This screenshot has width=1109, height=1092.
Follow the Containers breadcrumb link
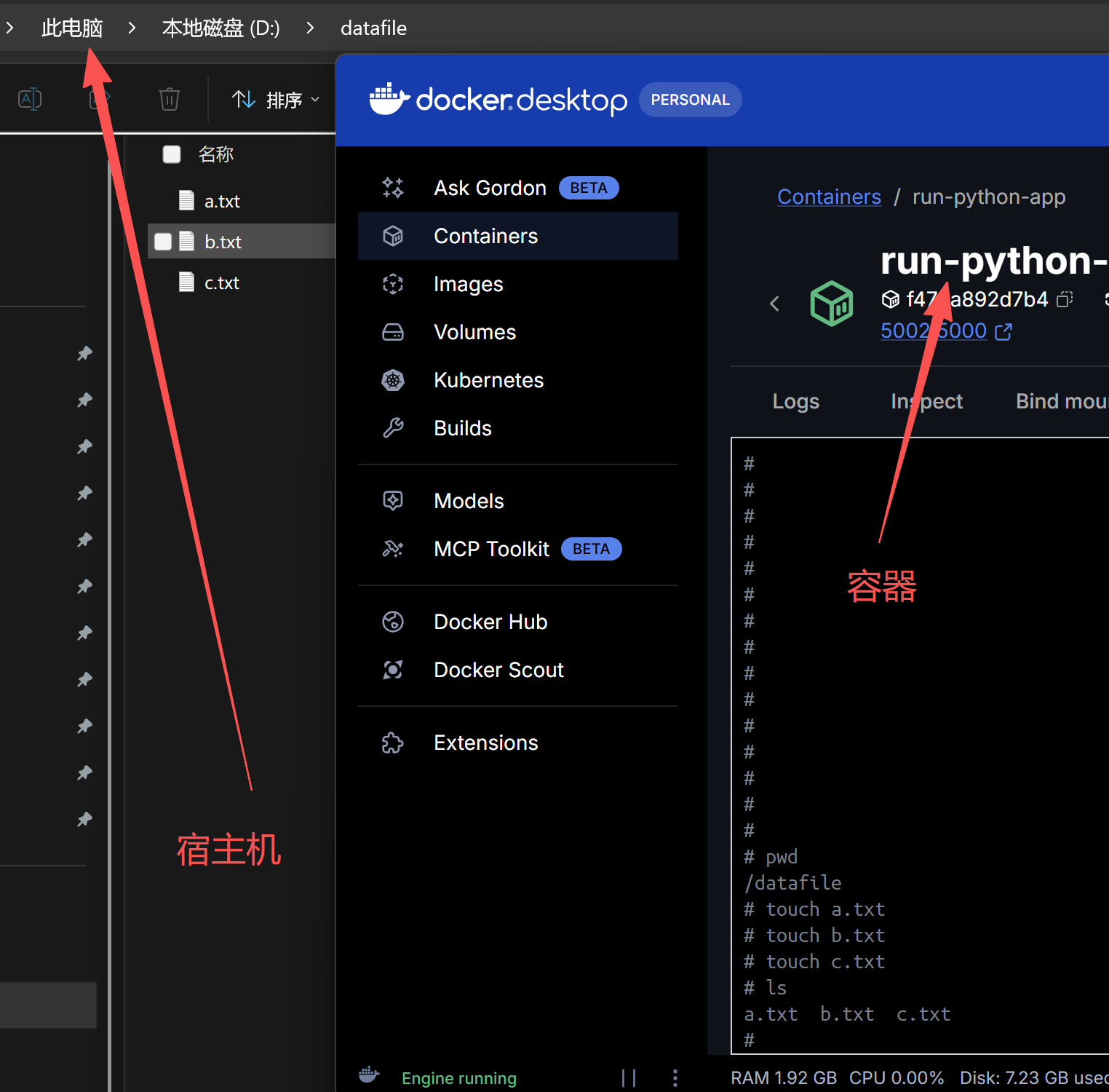[829, 197]
